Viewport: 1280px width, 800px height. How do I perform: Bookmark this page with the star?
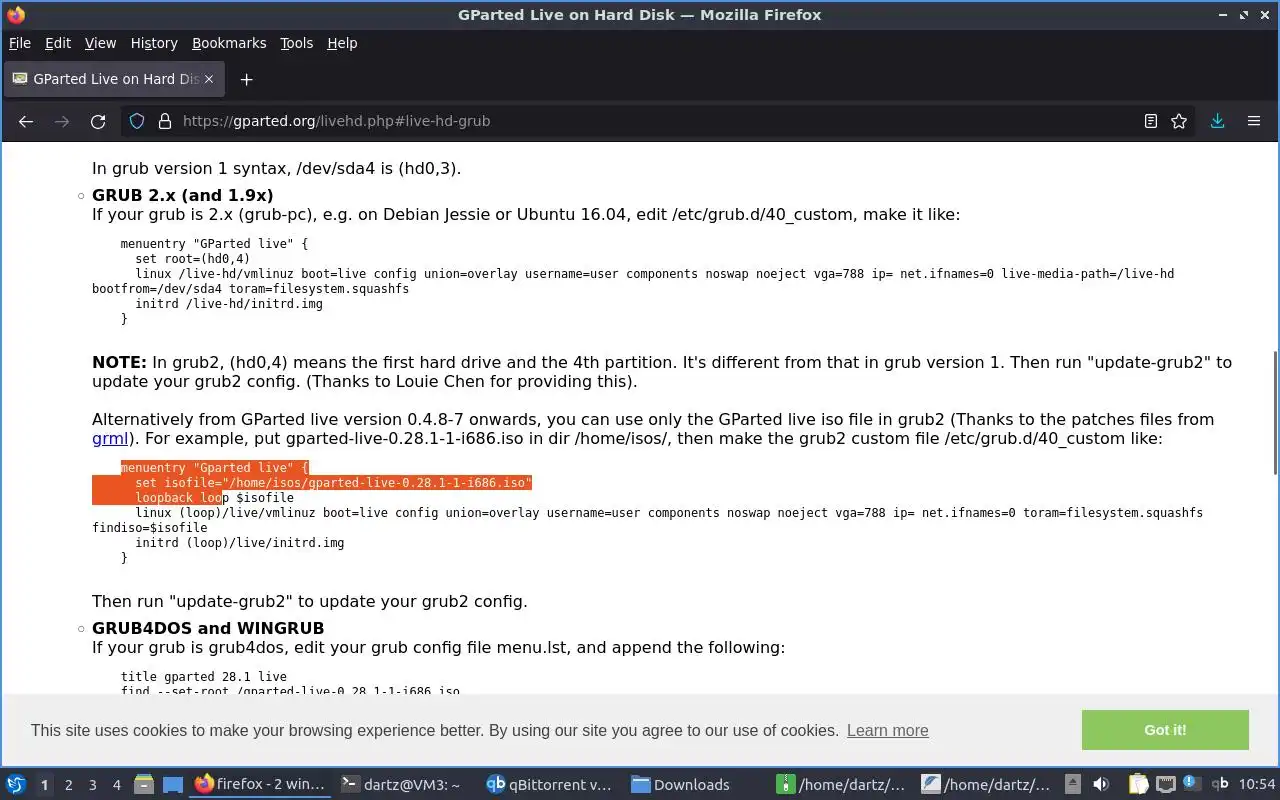(1179, 121)
